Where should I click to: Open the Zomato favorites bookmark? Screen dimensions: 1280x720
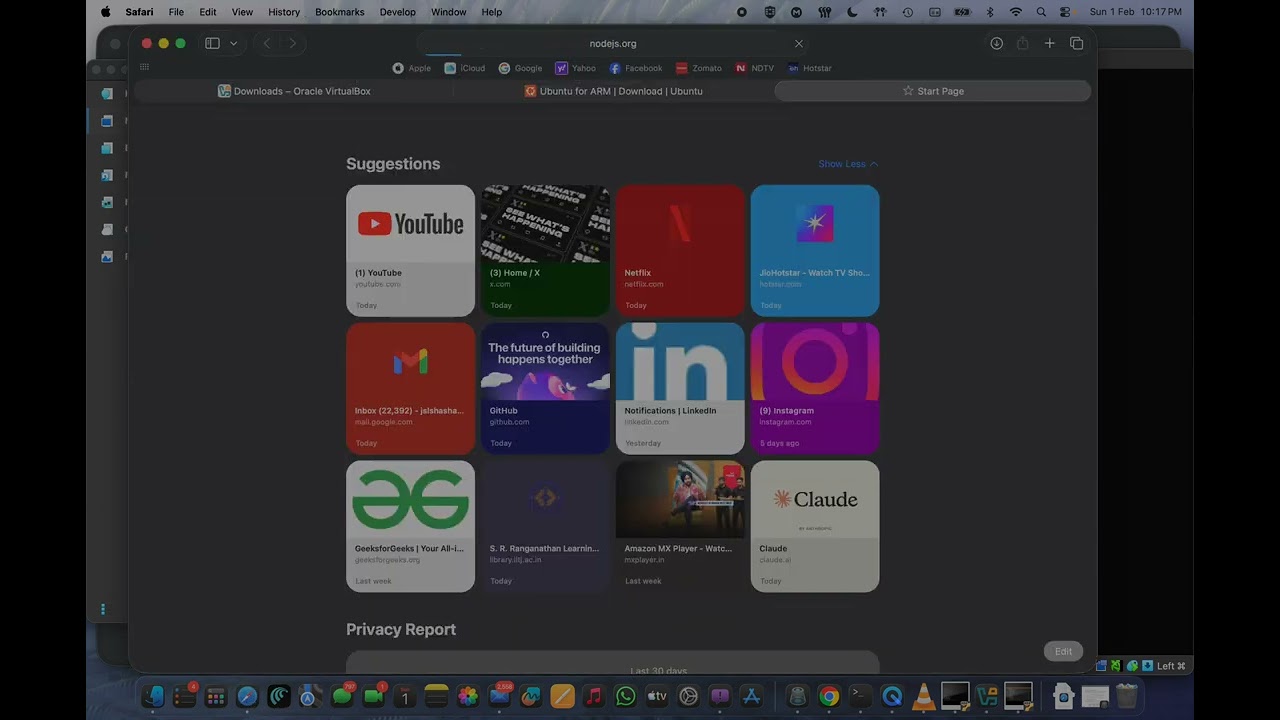[x=698, y=68]
